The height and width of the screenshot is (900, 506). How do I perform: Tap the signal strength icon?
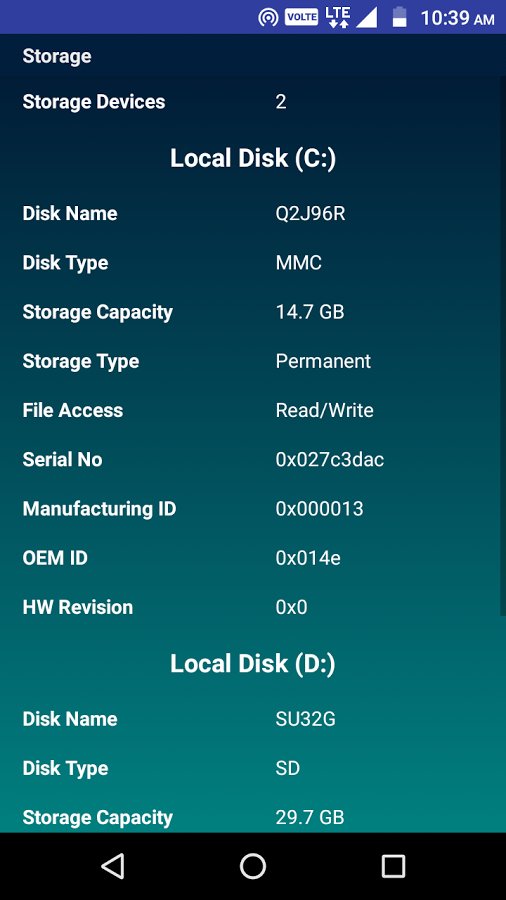(367, 18)
